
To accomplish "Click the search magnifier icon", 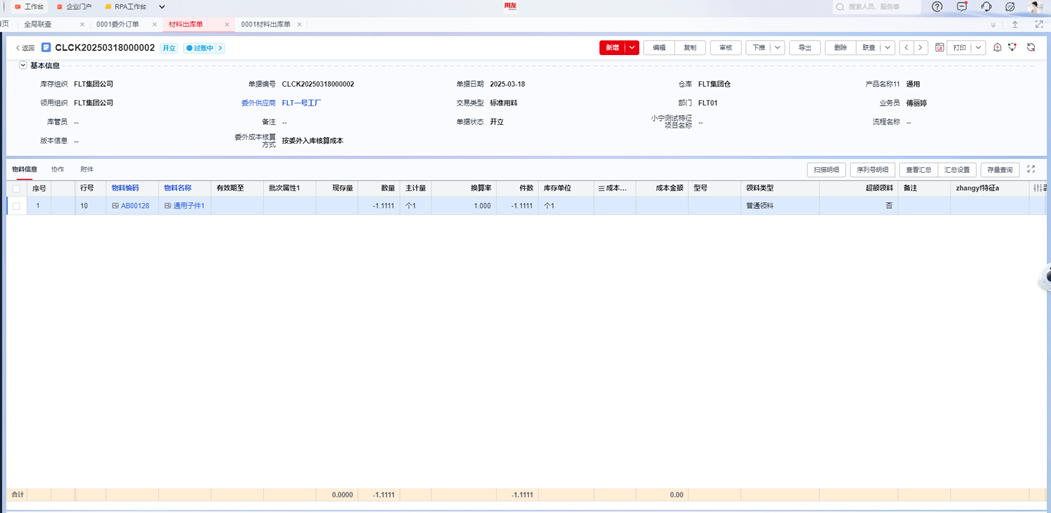I will click(841, 7).
